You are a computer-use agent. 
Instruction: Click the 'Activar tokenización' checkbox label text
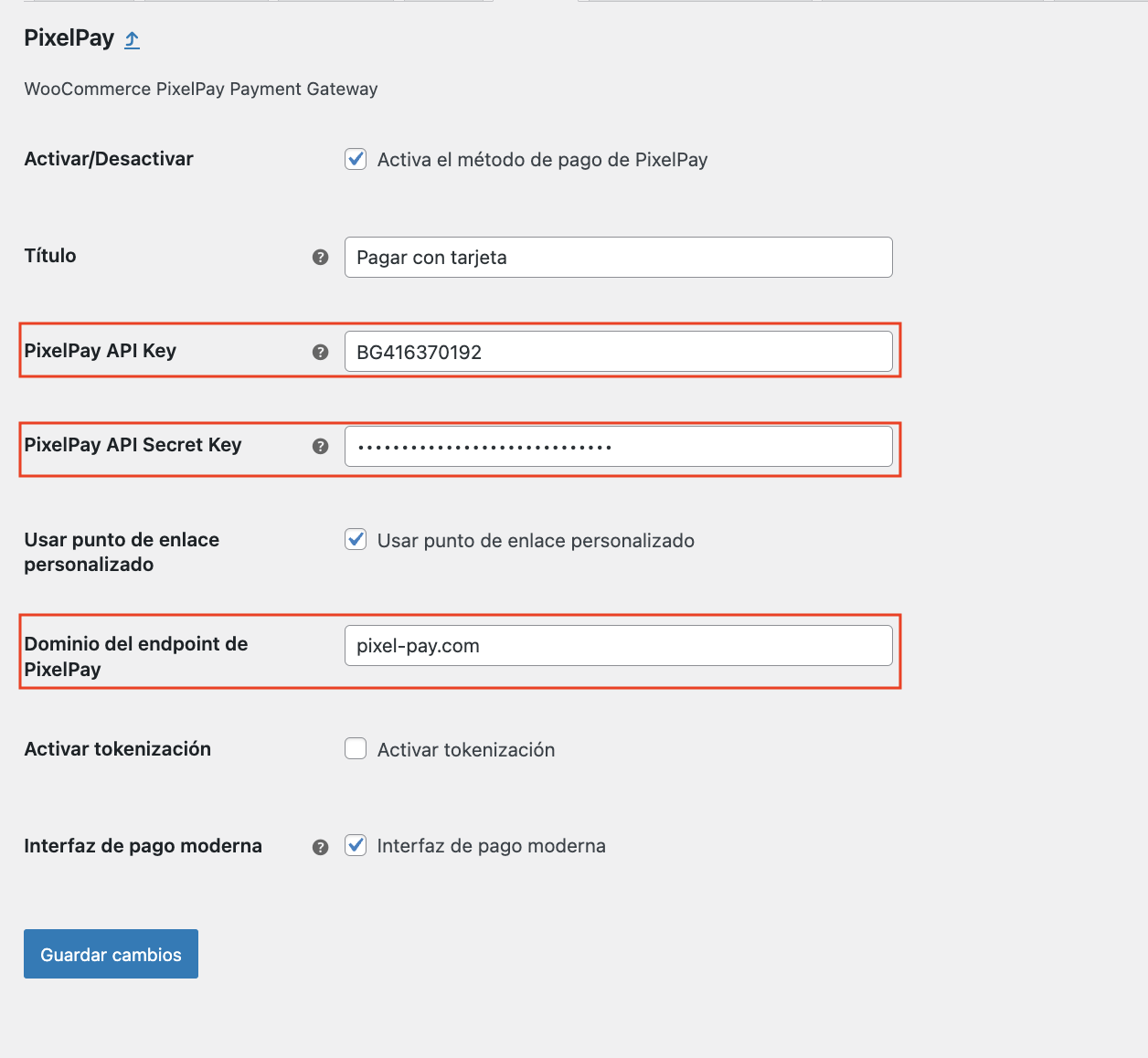[x=466, y=750]
